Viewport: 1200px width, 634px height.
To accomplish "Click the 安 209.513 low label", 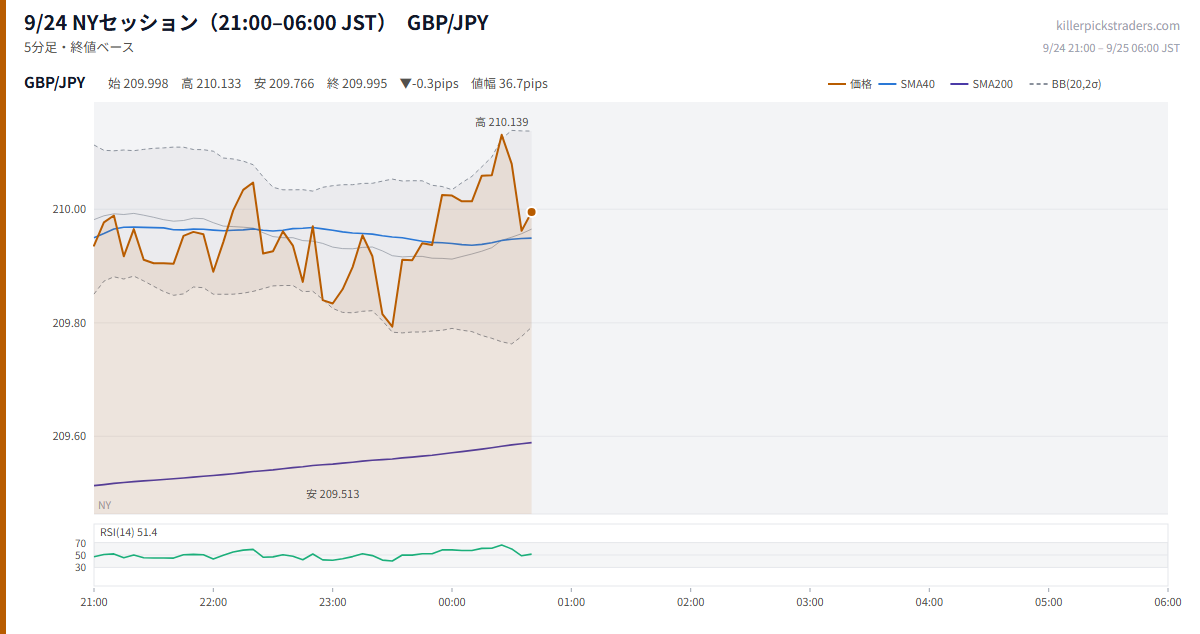I will pyautogui.click(x=333, y=494).
